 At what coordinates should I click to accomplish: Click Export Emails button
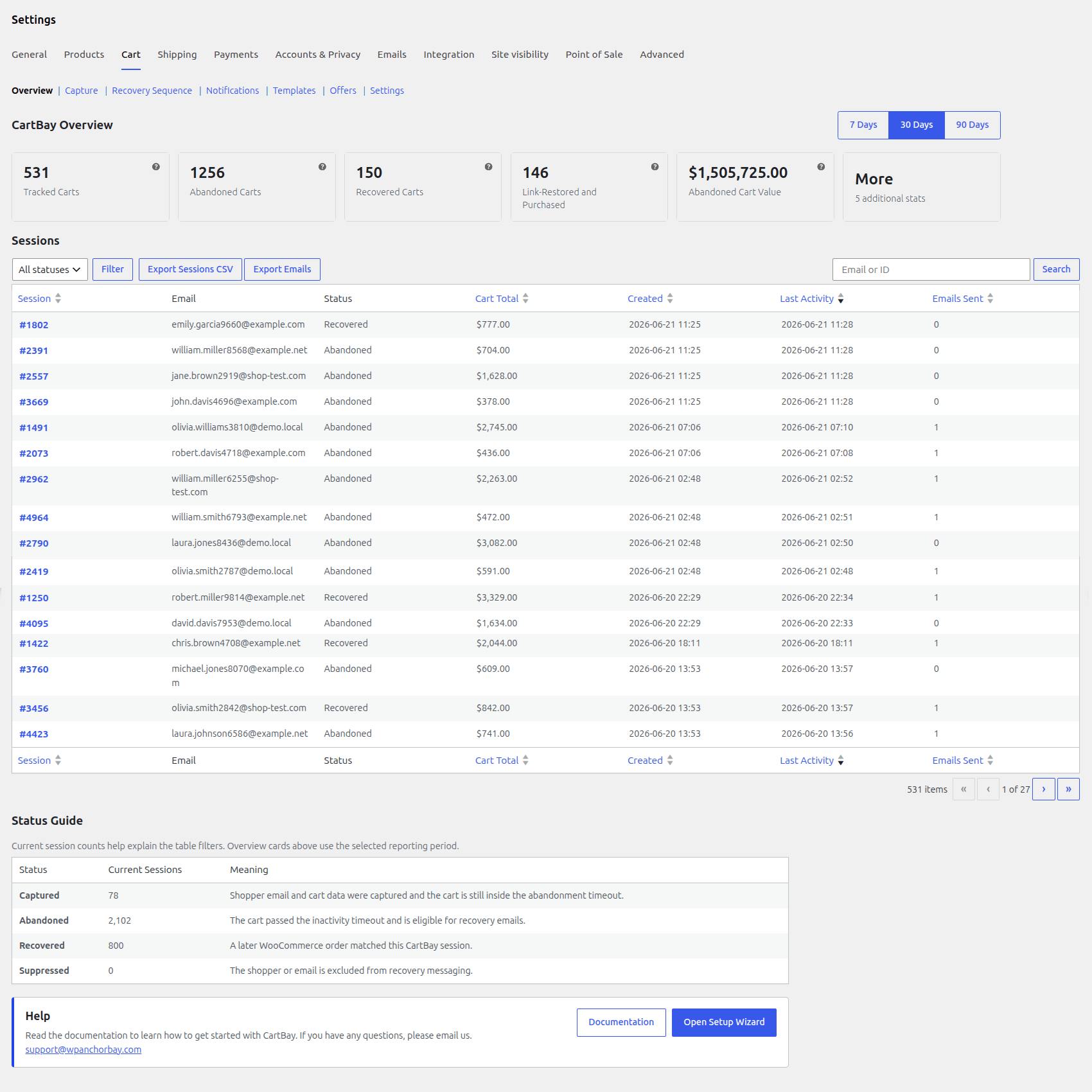click(x=282, y=270)
